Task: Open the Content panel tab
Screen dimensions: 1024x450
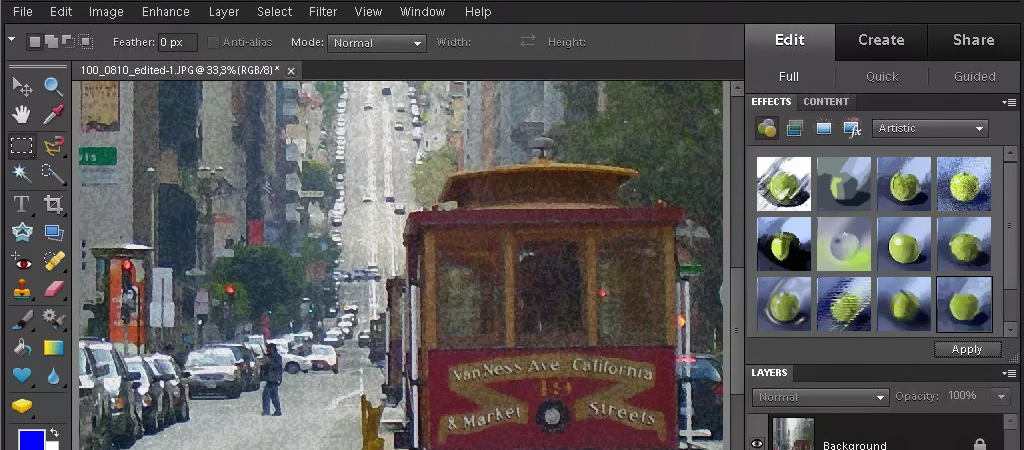Action: pyautogui.click(x=826, y=102)
